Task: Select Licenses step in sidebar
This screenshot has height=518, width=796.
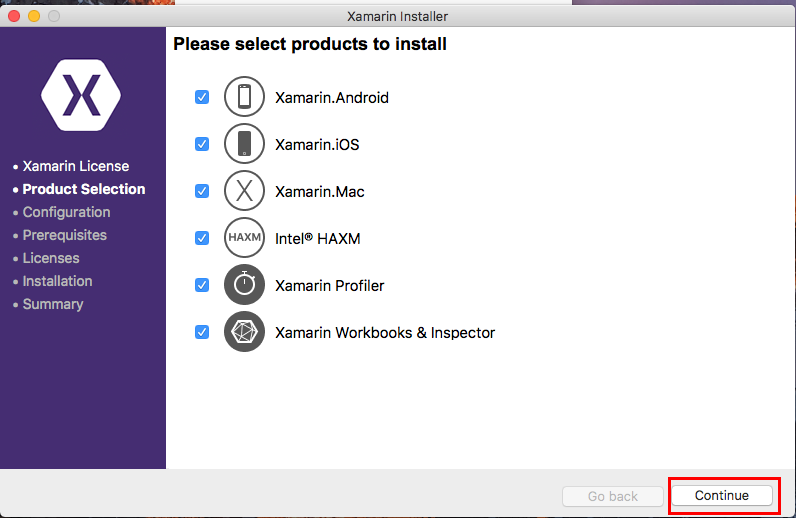Action: click(x=51, y=258)
